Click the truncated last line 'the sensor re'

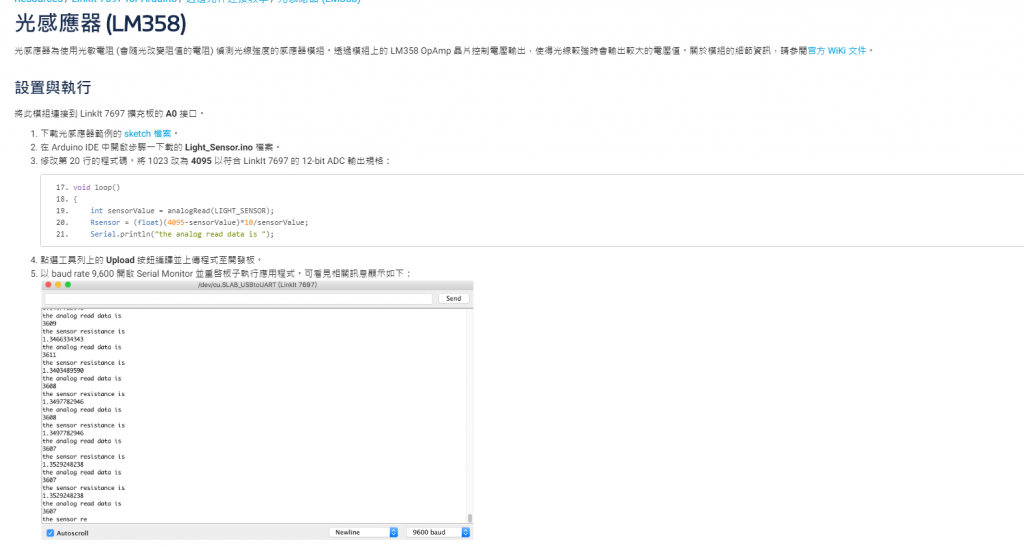(x=65, y=520)
